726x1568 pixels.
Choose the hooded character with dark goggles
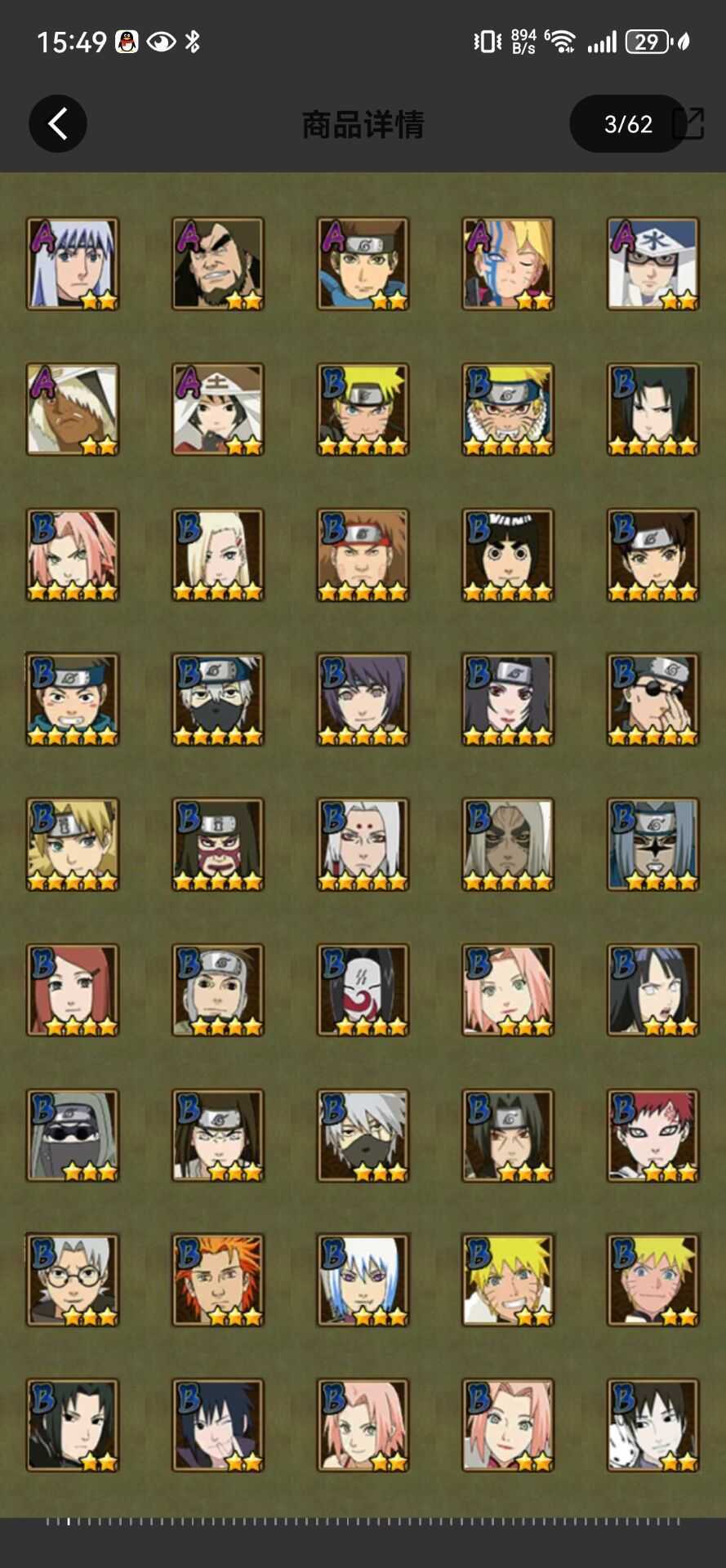tap(73, 1136)
